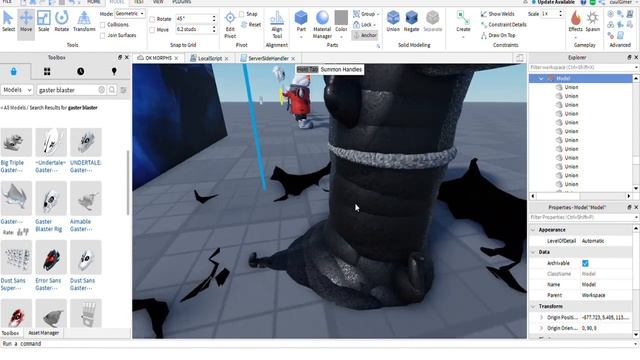Image resolution: width=640 pixels, height=360 pixels.
Task: Open Toolbox Recent tab
Action: [x=80, y=72]
